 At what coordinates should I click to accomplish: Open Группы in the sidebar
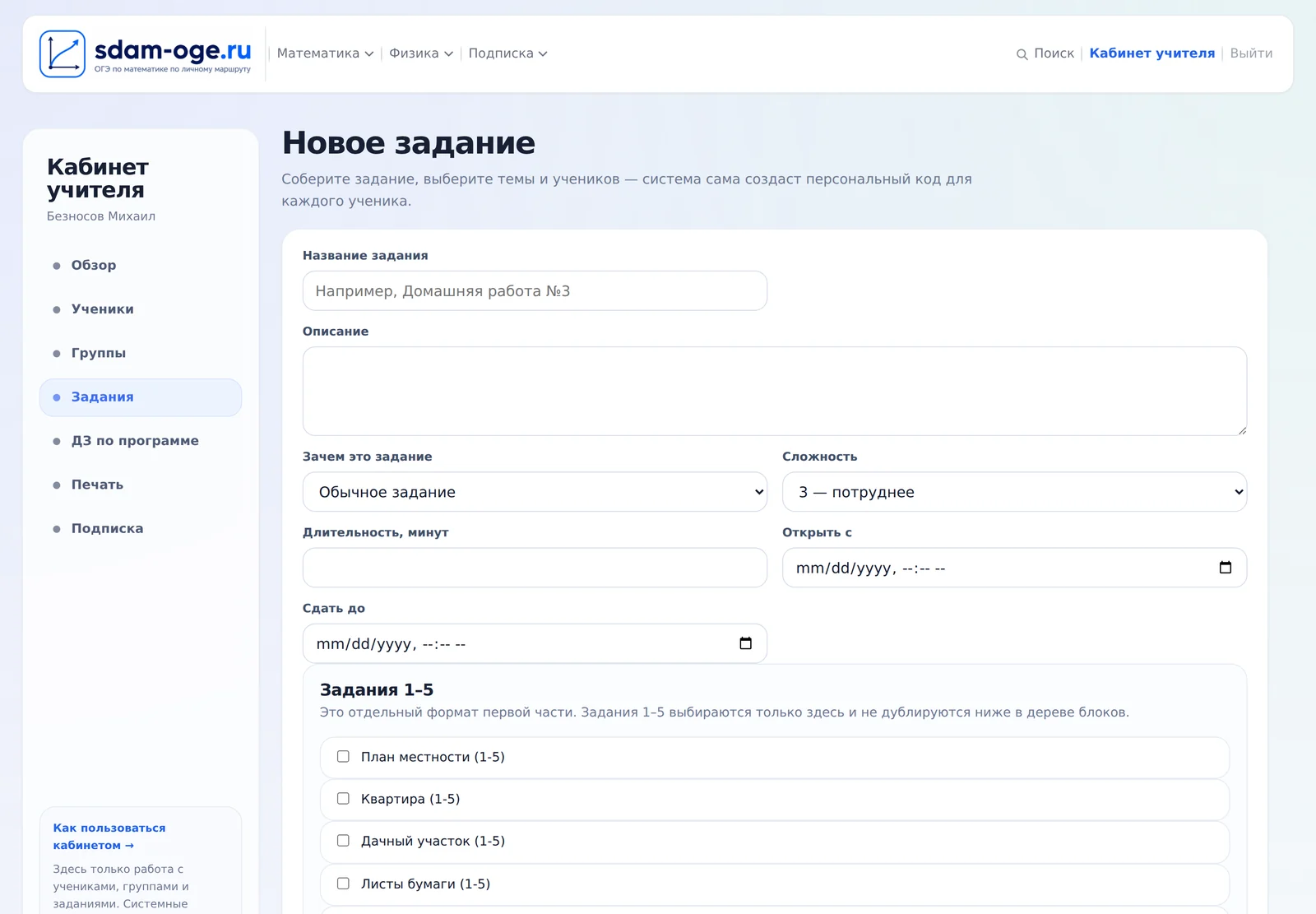pyautogui.click(x=141, y=353)
